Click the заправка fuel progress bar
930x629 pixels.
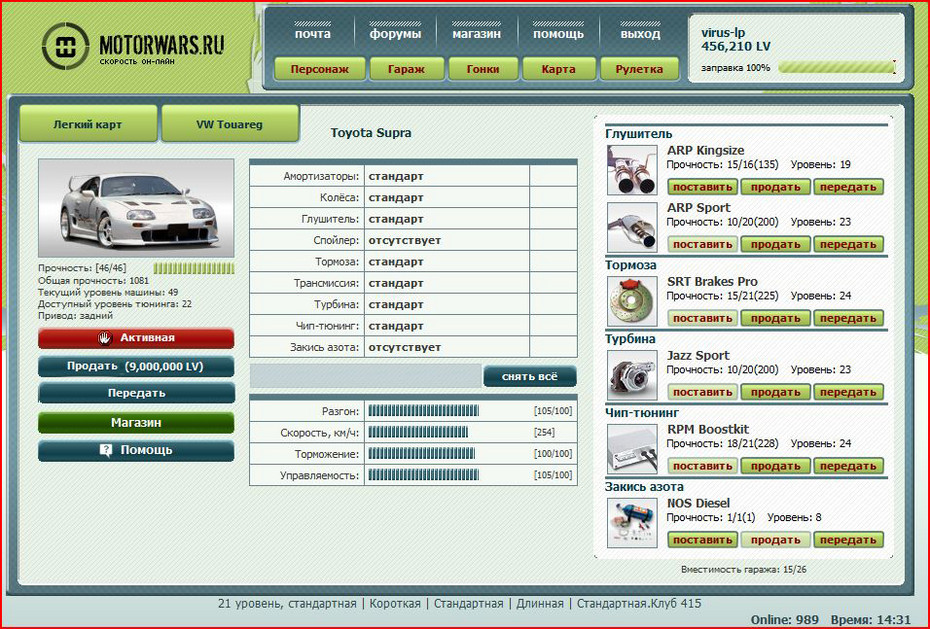[836, 68]
